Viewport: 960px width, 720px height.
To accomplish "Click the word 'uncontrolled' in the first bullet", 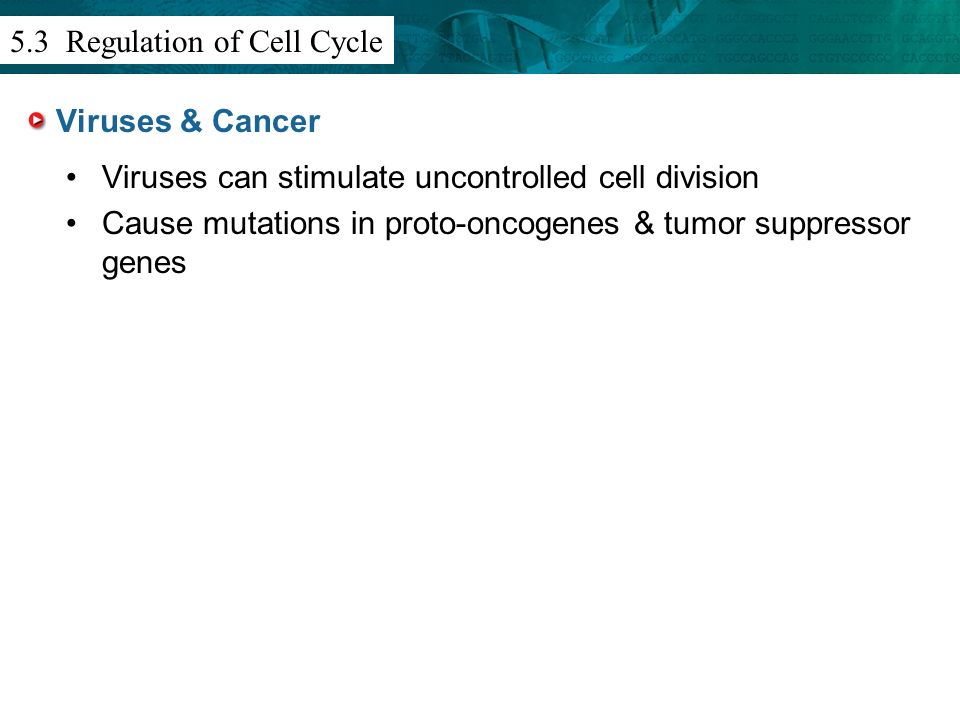I will tap(501, 178).
